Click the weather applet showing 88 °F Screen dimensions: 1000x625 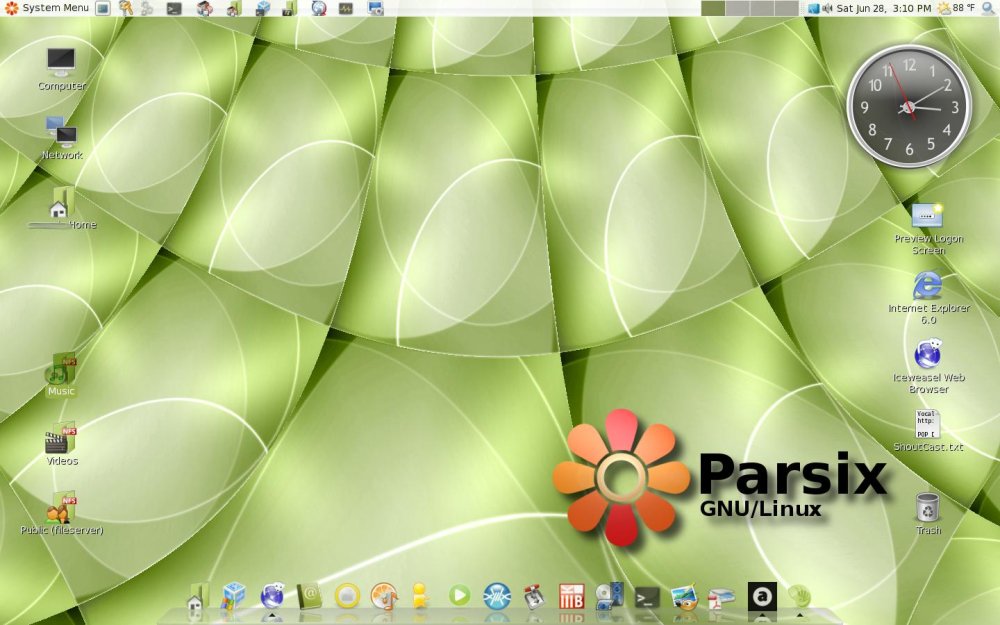[956, 8]
